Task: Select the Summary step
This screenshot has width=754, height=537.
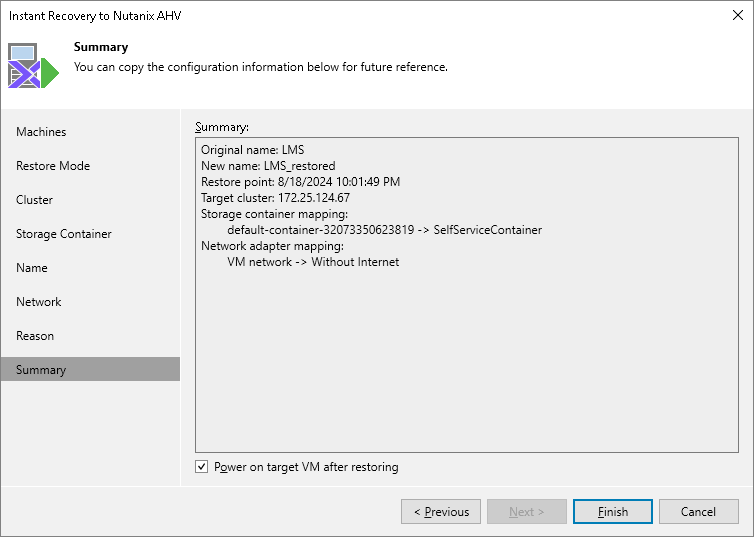Action: [x=41, y=370]
